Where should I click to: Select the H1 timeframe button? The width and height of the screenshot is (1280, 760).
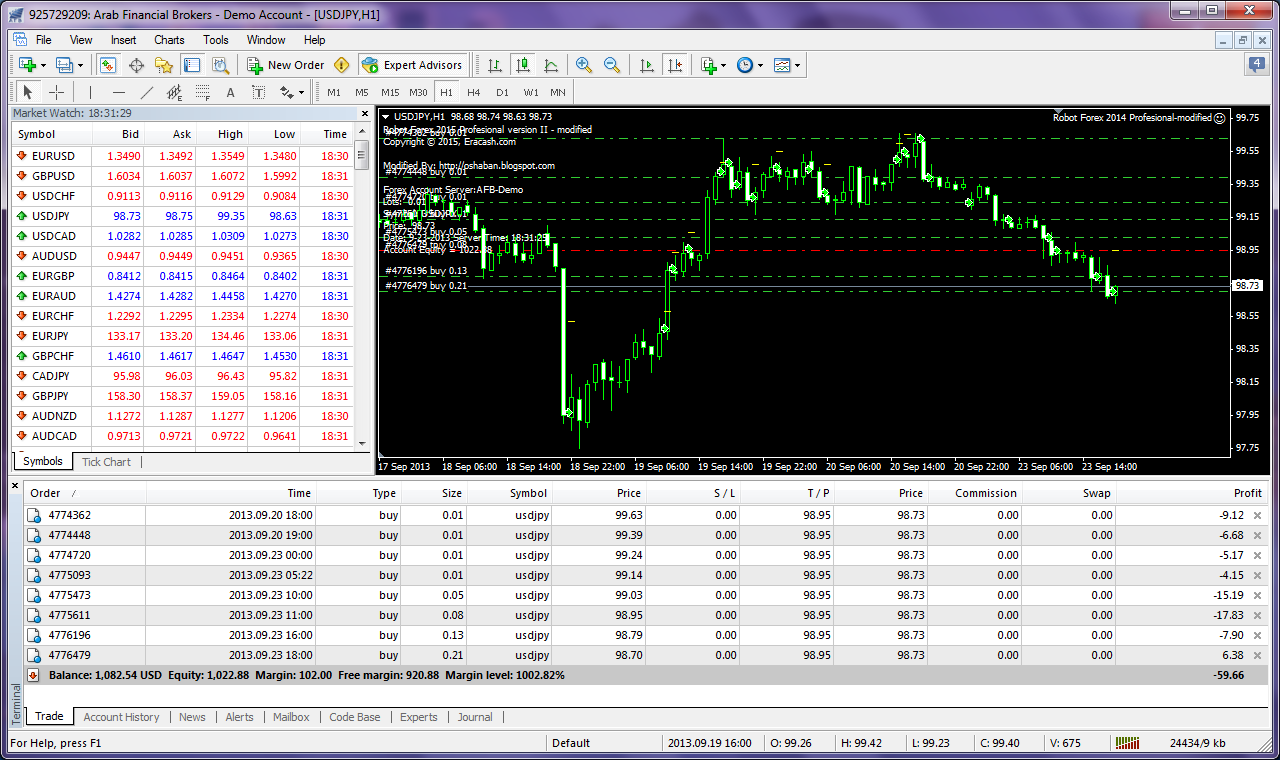(x=446, y=92)
